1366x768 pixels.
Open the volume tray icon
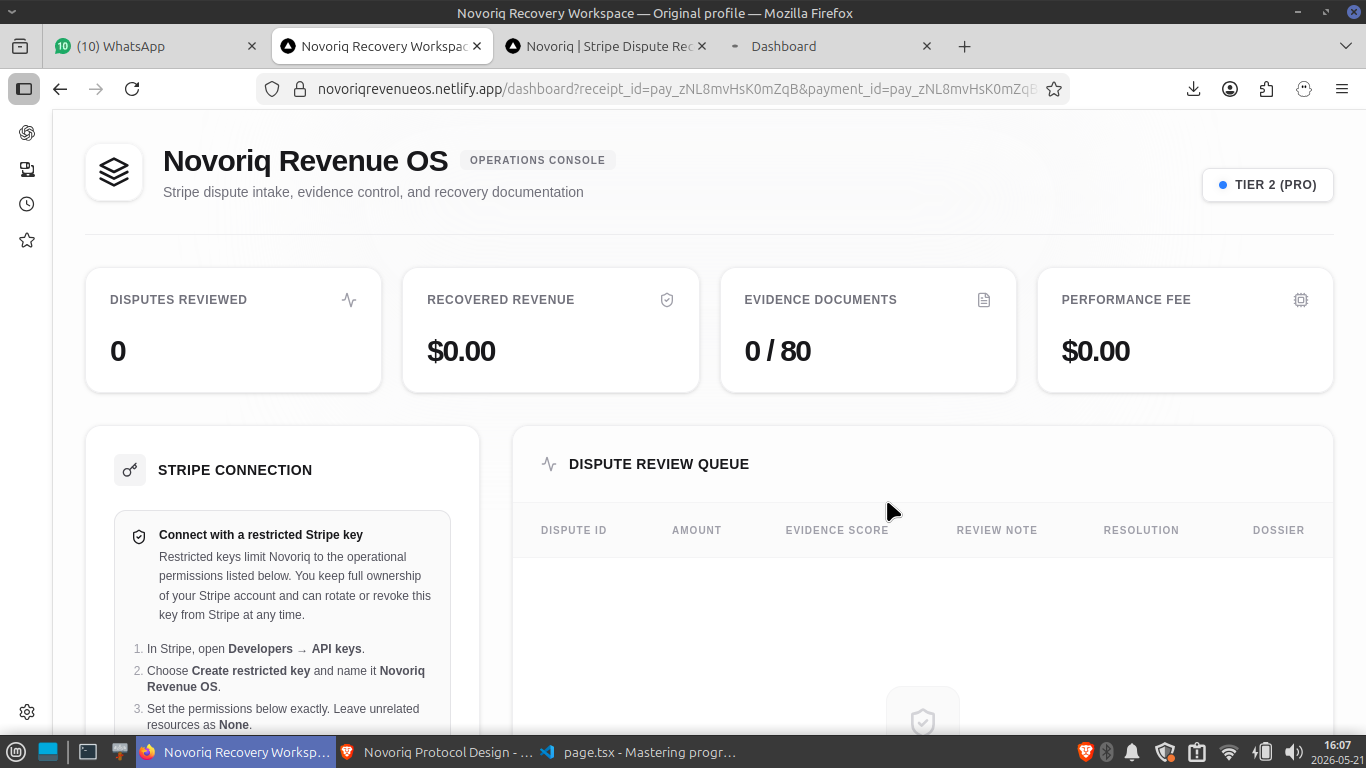pyautogui.click(x=1293, y=752)
